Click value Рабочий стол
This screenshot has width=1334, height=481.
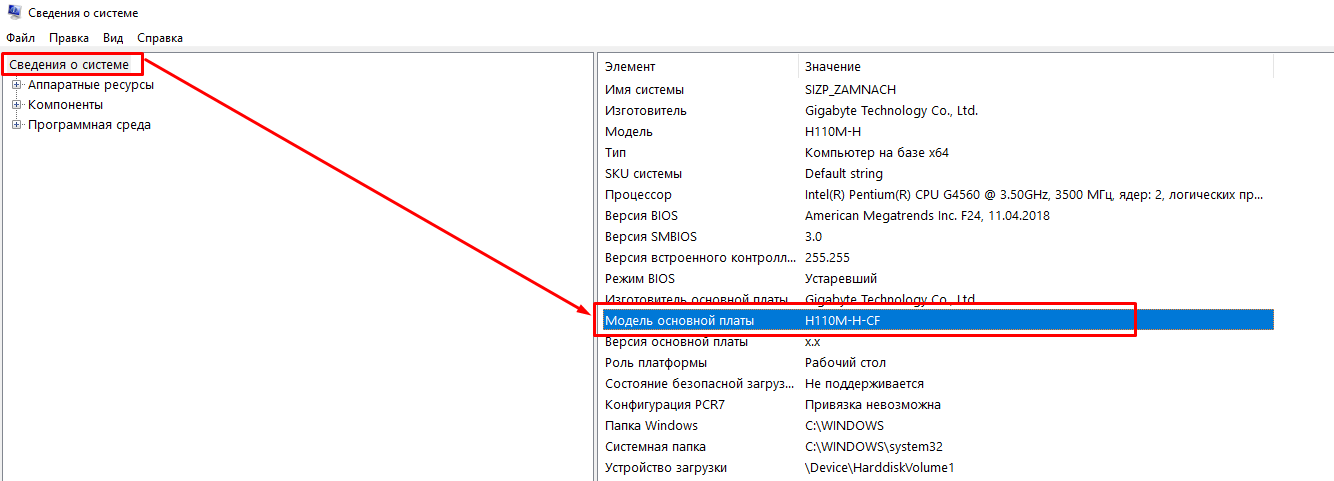click(846, 363)
